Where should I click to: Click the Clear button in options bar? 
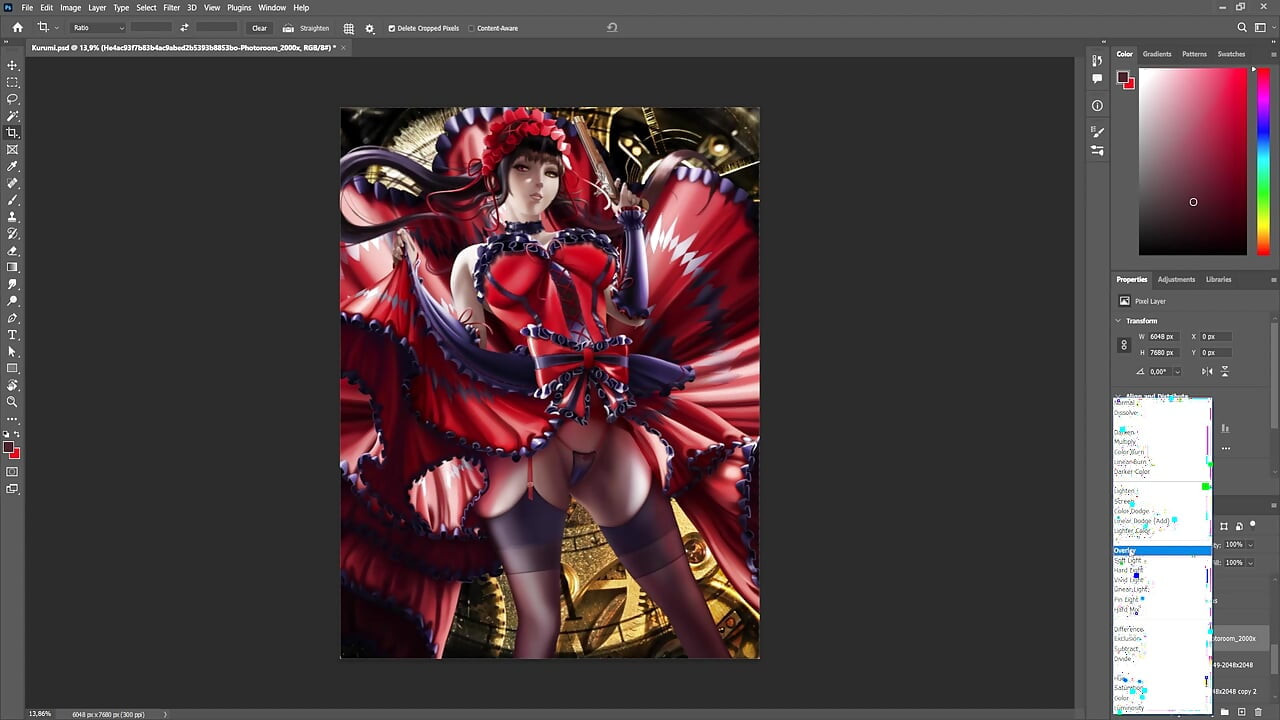tap(259, 28)
